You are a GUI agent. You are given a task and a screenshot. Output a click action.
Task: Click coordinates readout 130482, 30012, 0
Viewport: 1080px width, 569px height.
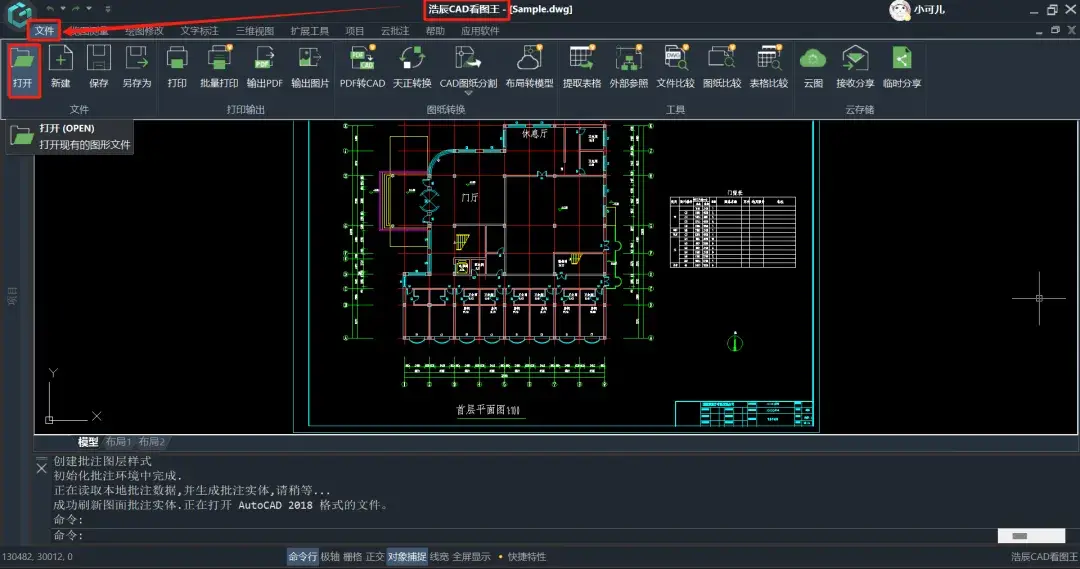point(37,557)
